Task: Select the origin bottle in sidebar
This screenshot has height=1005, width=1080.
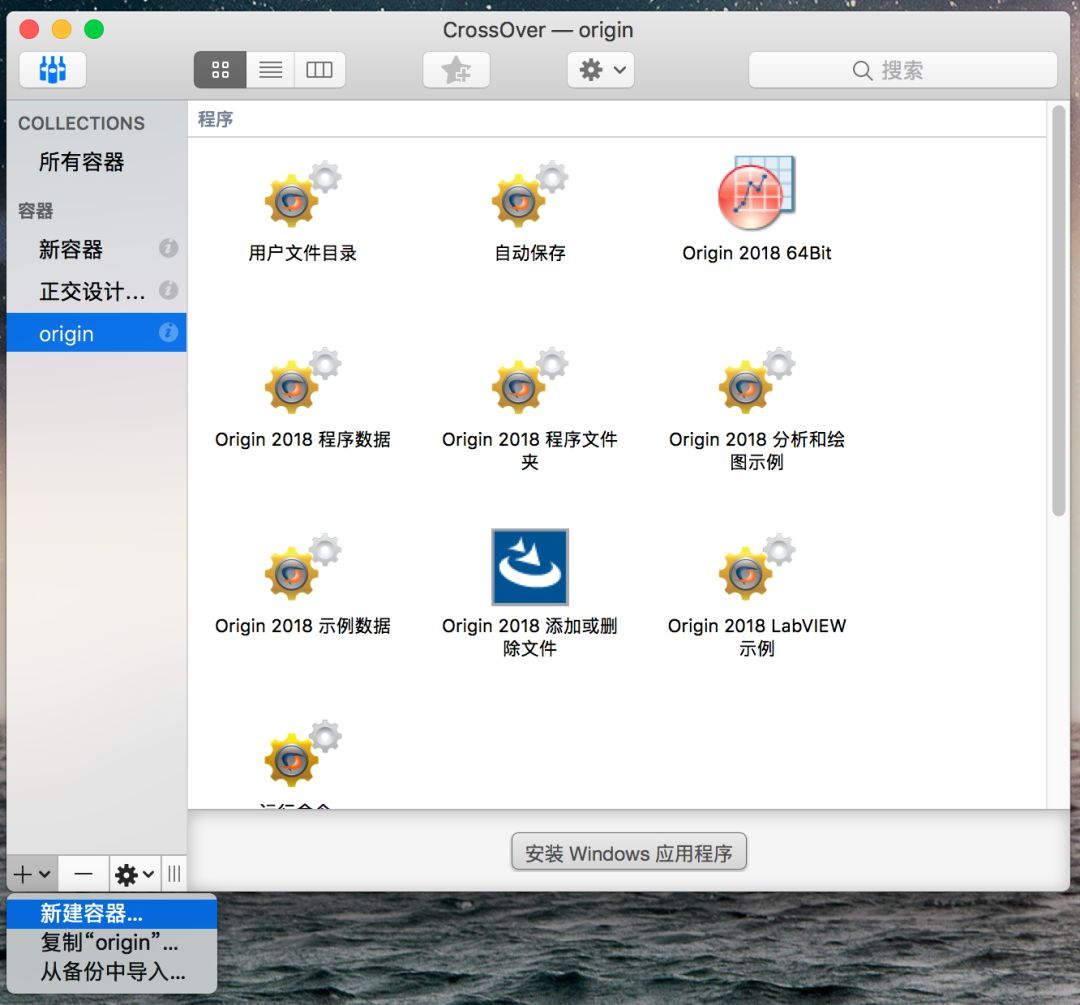Action: point(96,333)
